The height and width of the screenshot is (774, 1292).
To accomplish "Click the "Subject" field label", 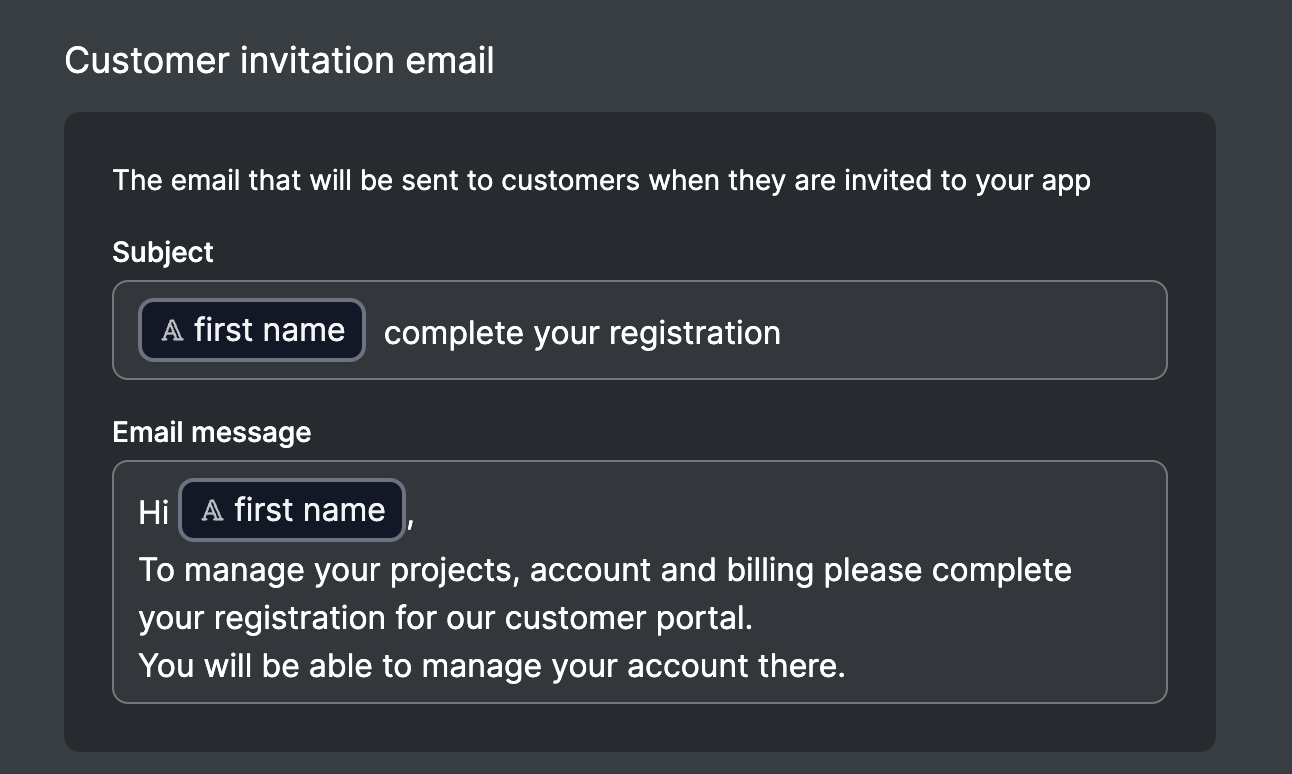I will click(163, 252).
